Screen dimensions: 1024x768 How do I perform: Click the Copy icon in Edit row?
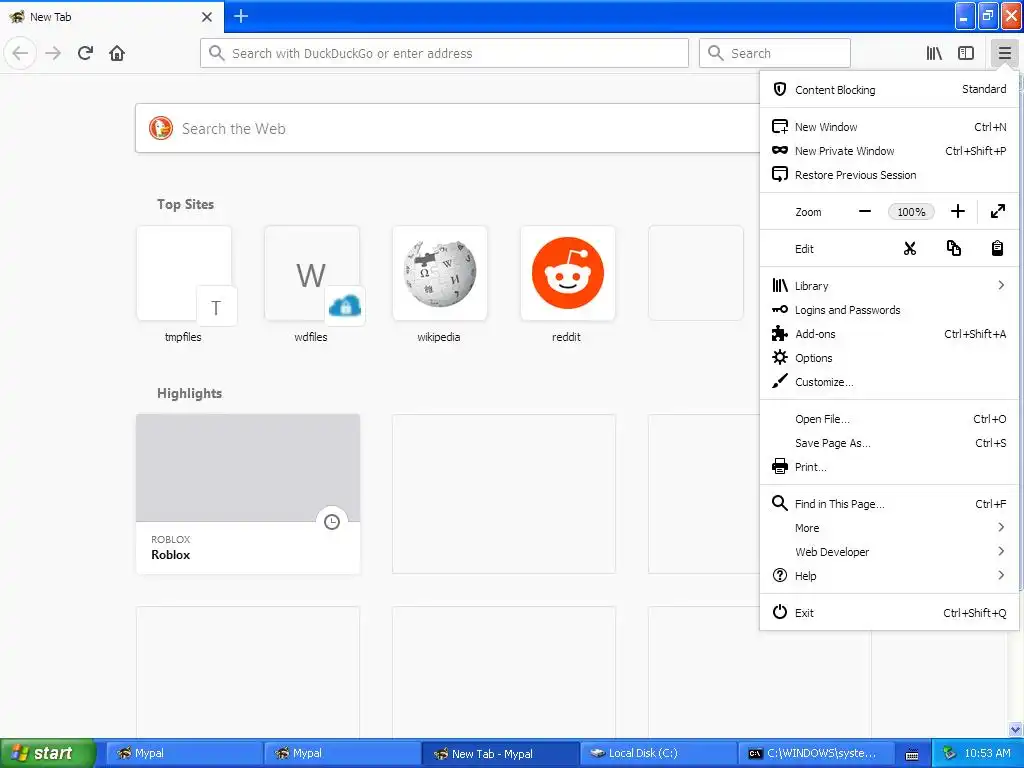[953, 249]
